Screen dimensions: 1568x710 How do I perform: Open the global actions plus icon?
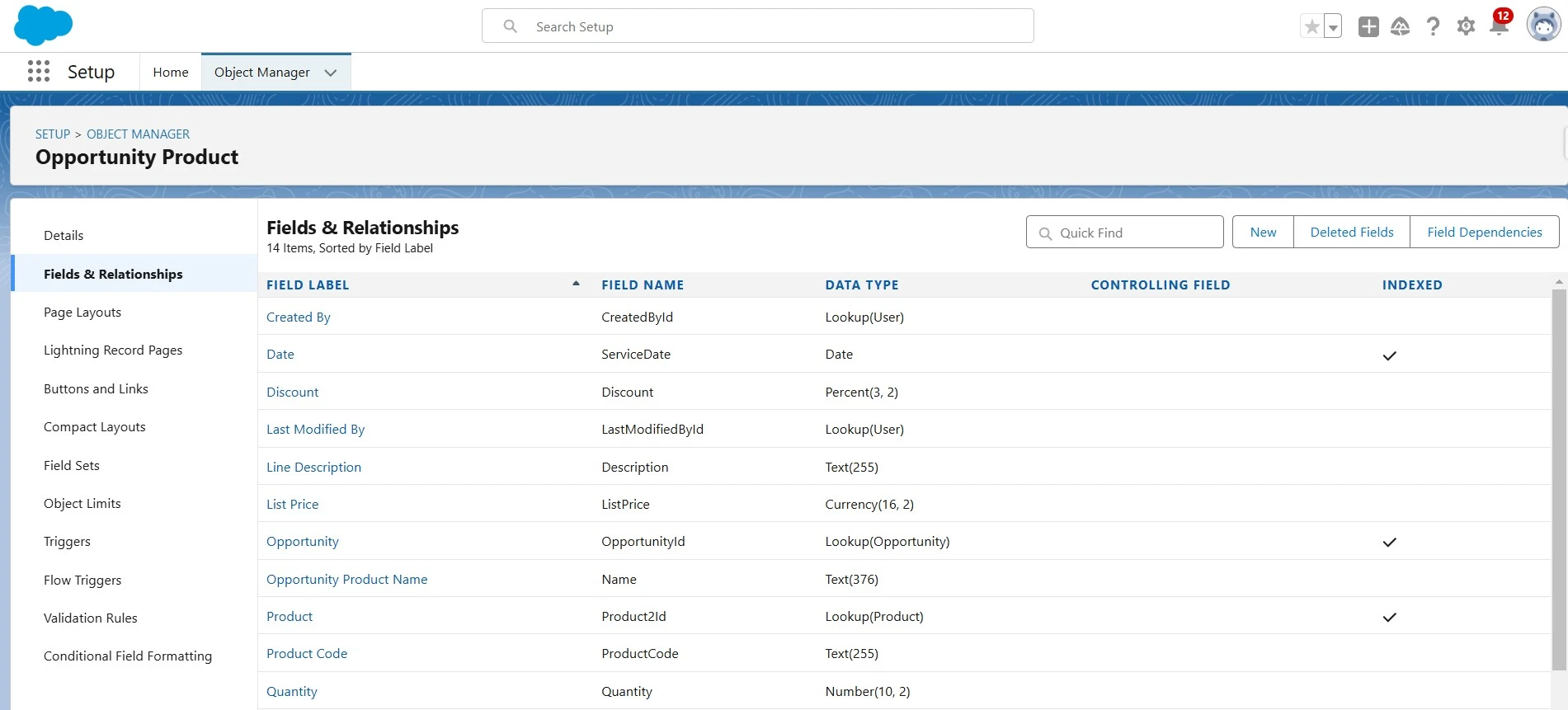pyautogui.click(x=1368, y=26)
